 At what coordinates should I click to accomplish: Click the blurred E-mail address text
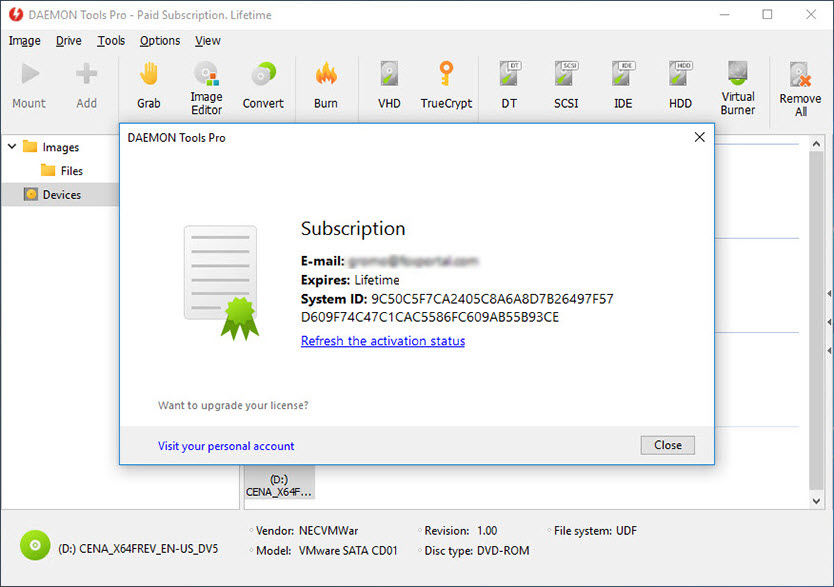(x=413, y=261)
